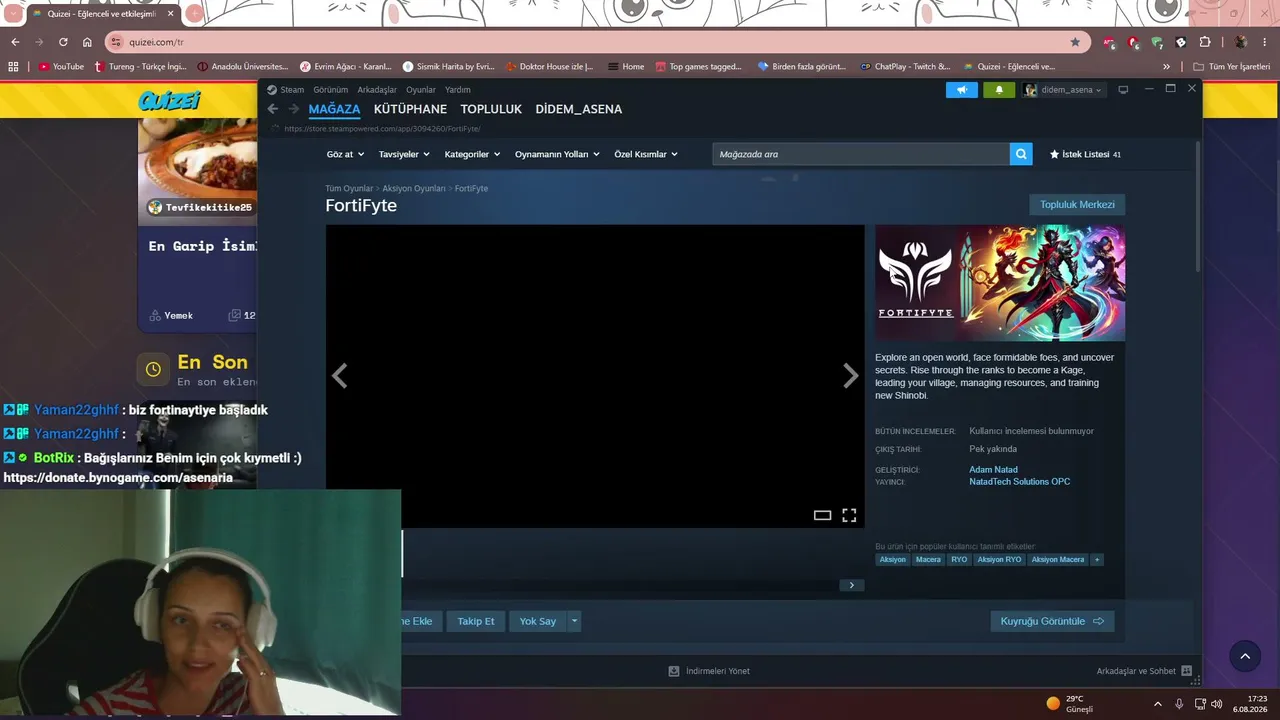Click the Chrome site information icon
The width and height of the screenshot is (1280, 720).
pyautogui.click(x=116, y=42)
